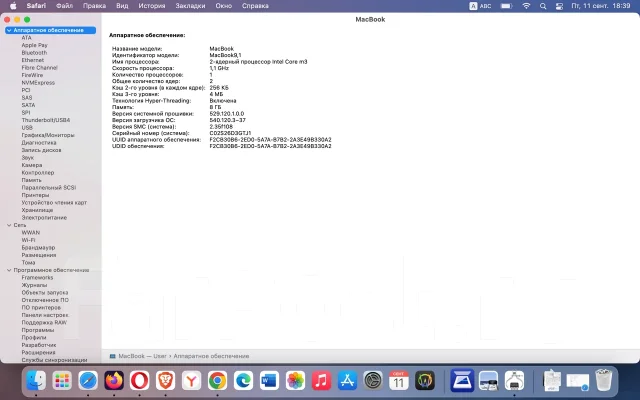Select USB in the sidebar
The height and width of the screenshot is (400, 640).
27,128
